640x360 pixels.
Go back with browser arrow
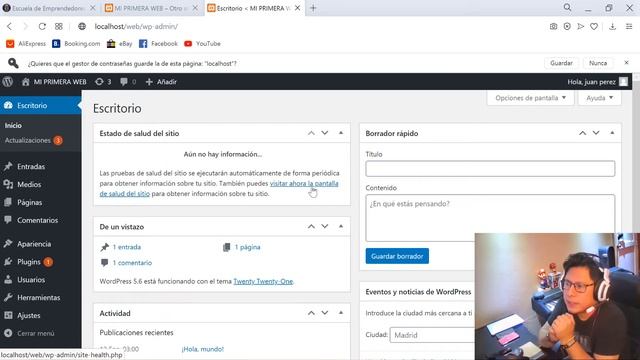(x=9, y=27)
